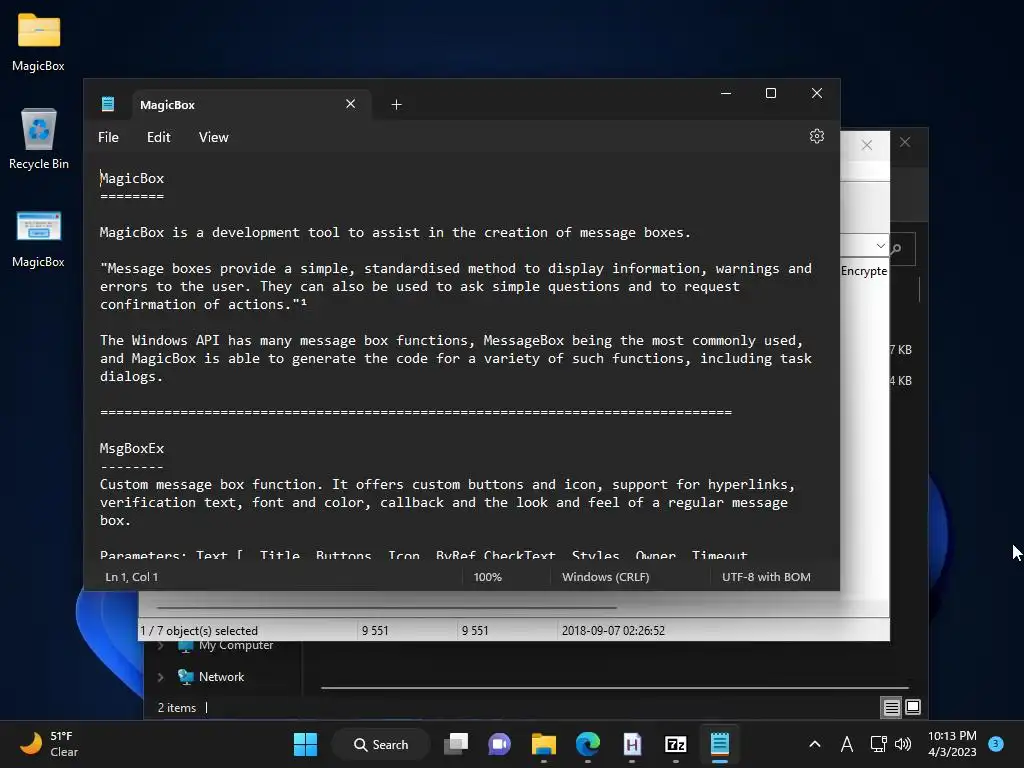Click the search icon in background window
This screenshot has width=1024, height=768.
click(896, 249)
